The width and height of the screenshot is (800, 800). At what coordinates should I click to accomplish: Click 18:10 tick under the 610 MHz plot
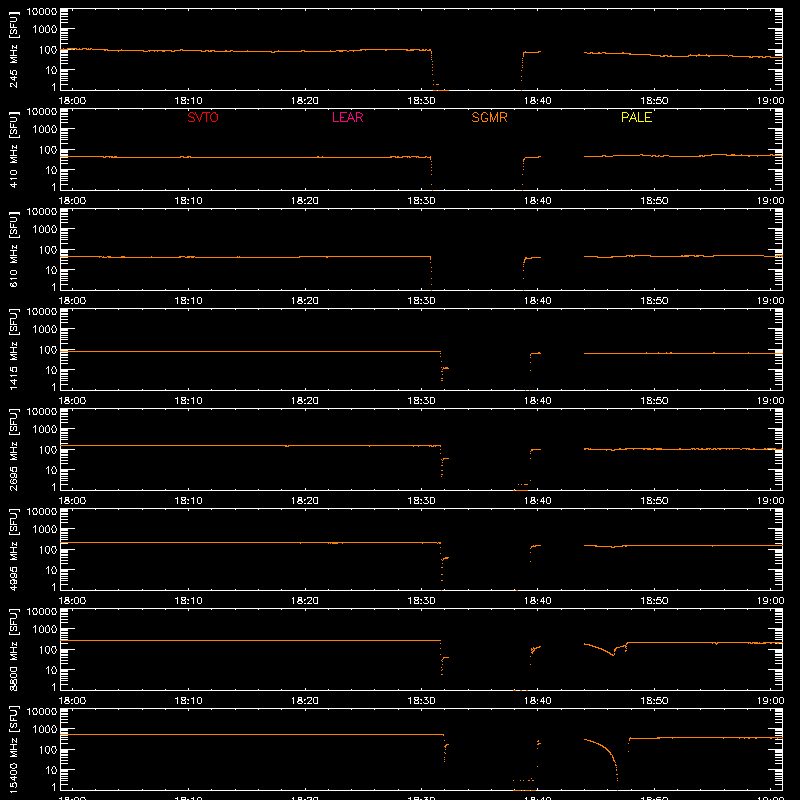pyautogui.click(x=188, y=301)
